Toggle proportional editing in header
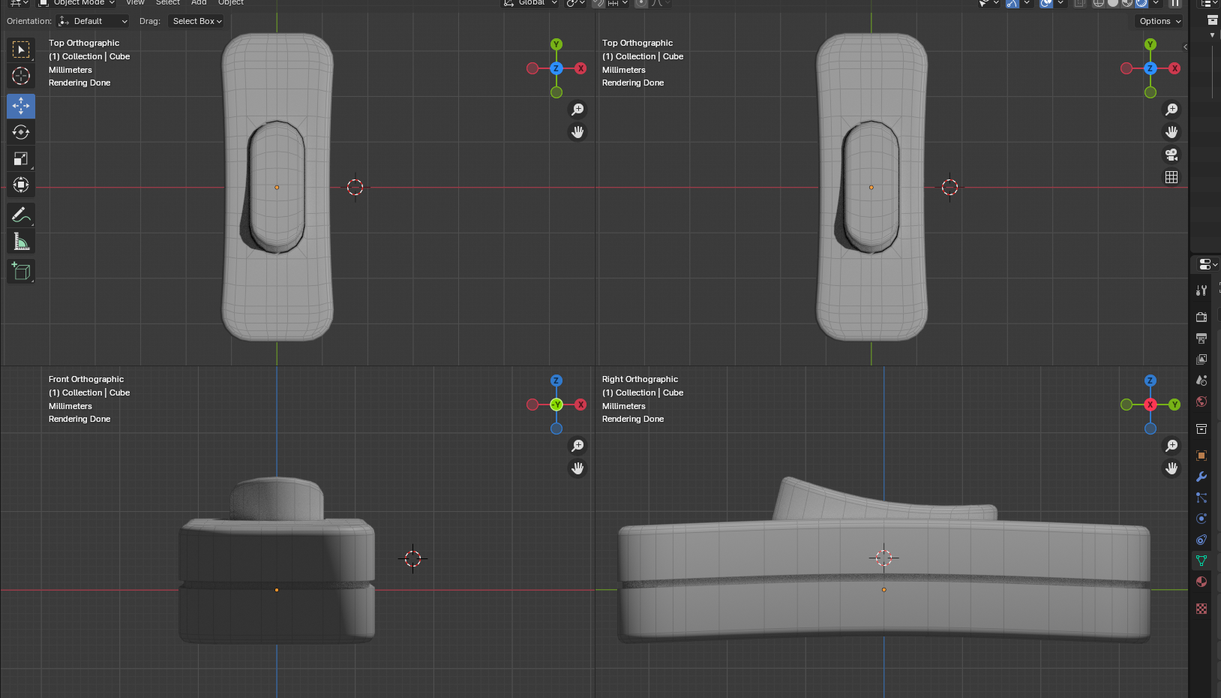Image resolution: width=1221 pixels, height=698 pixels. [x=641, y=3]
